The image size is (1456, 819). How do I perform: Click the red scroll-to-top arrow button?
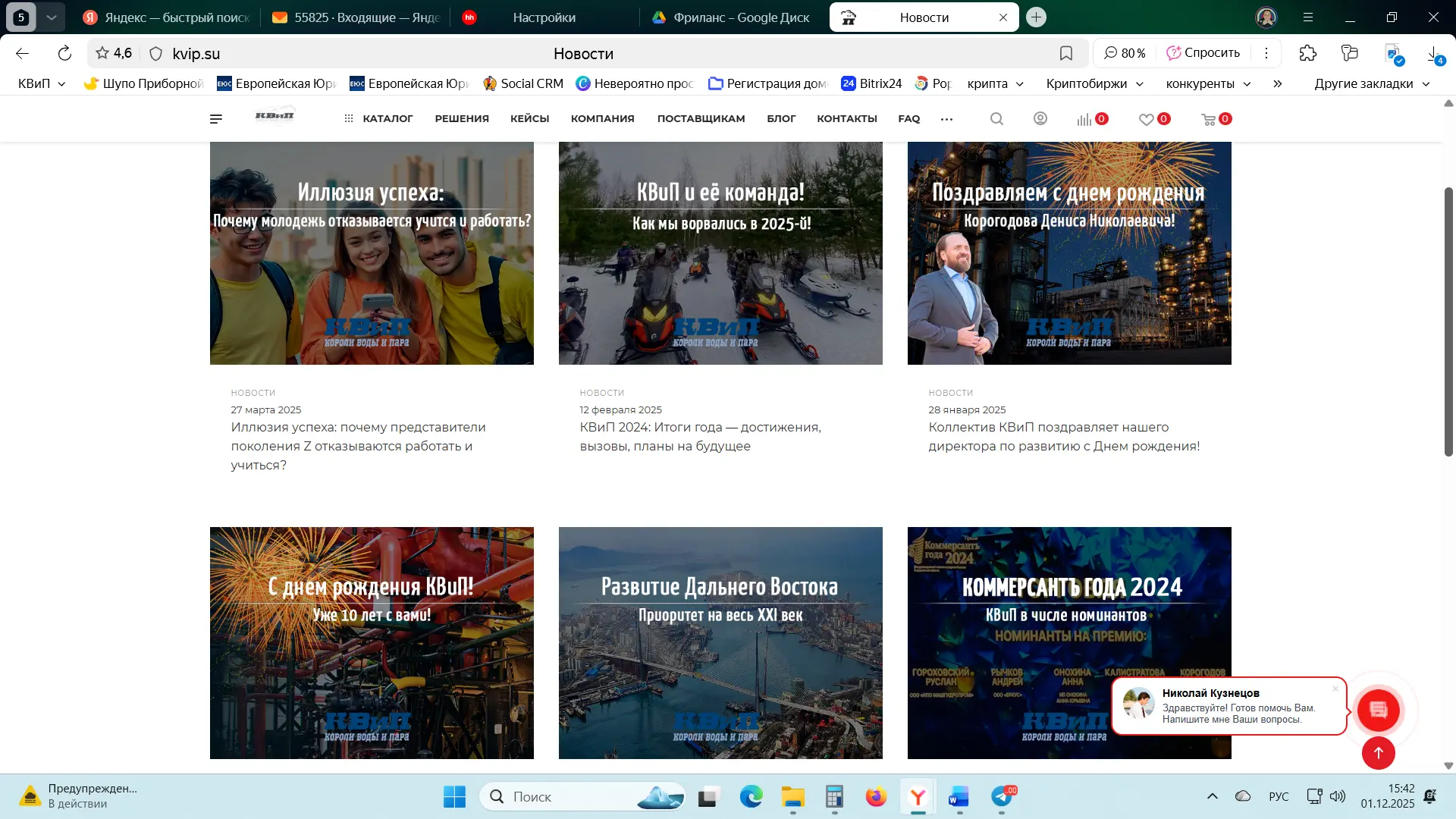pyautogui.click(x=1379, y=752)
